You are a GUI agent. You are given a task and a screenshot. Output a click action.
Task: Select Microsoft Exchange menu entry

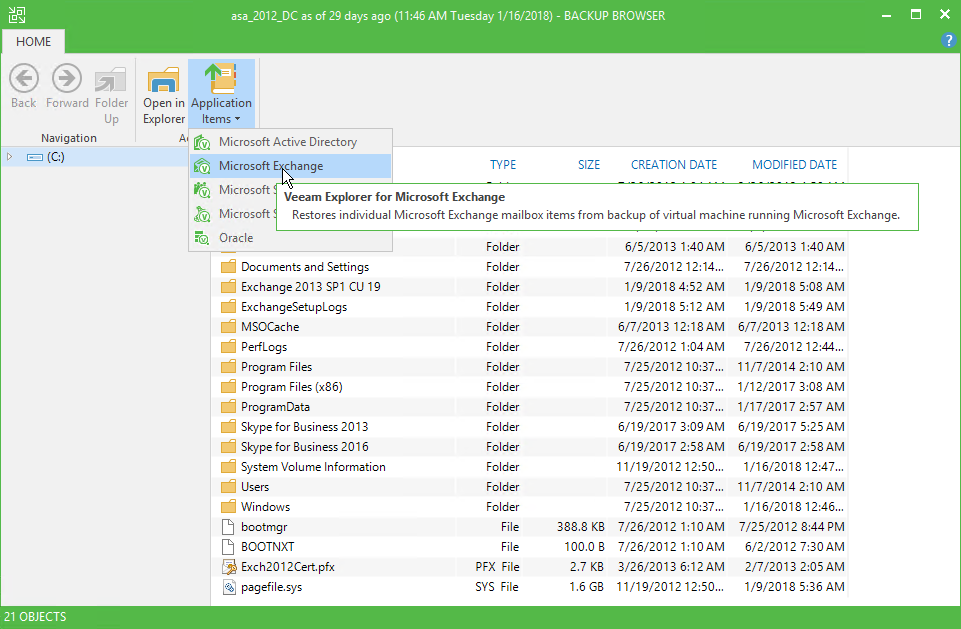[290, 166]
